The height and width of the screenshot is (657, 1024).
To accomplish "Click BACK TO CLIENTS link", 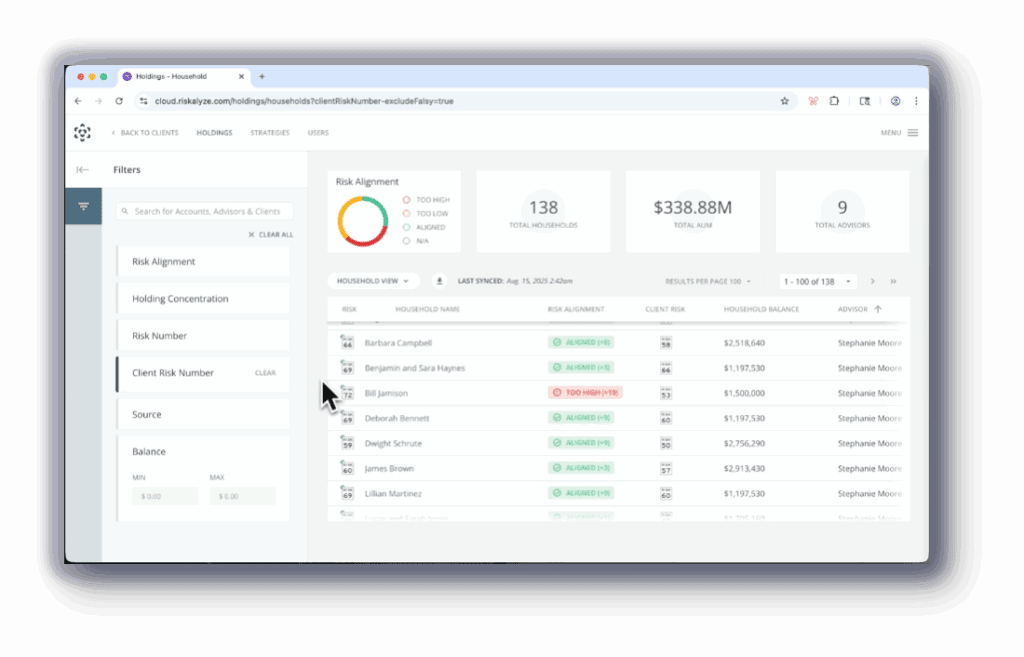I will click(145, 133).
